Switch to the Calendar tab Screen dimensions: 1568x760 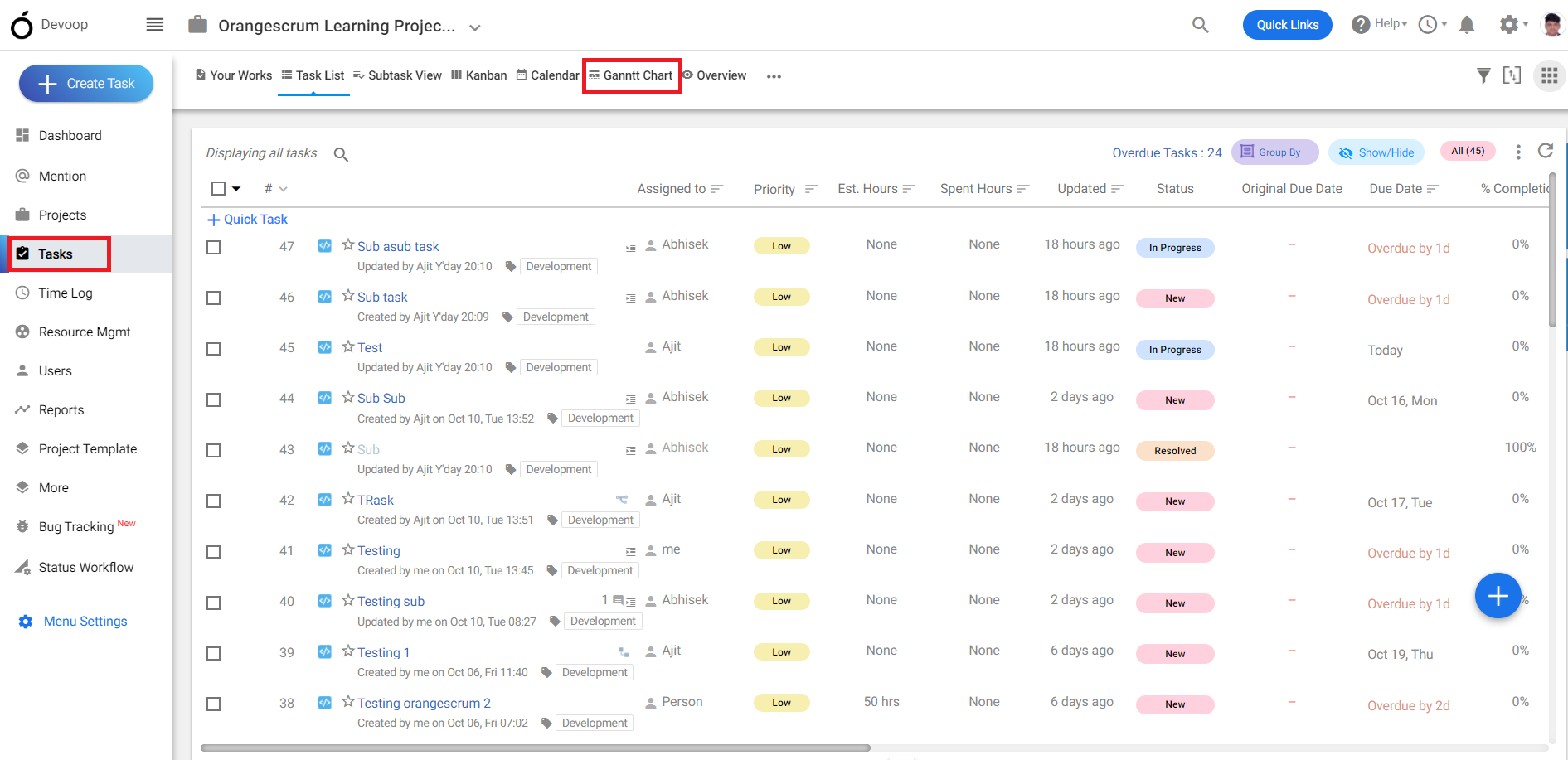(547, 75)
